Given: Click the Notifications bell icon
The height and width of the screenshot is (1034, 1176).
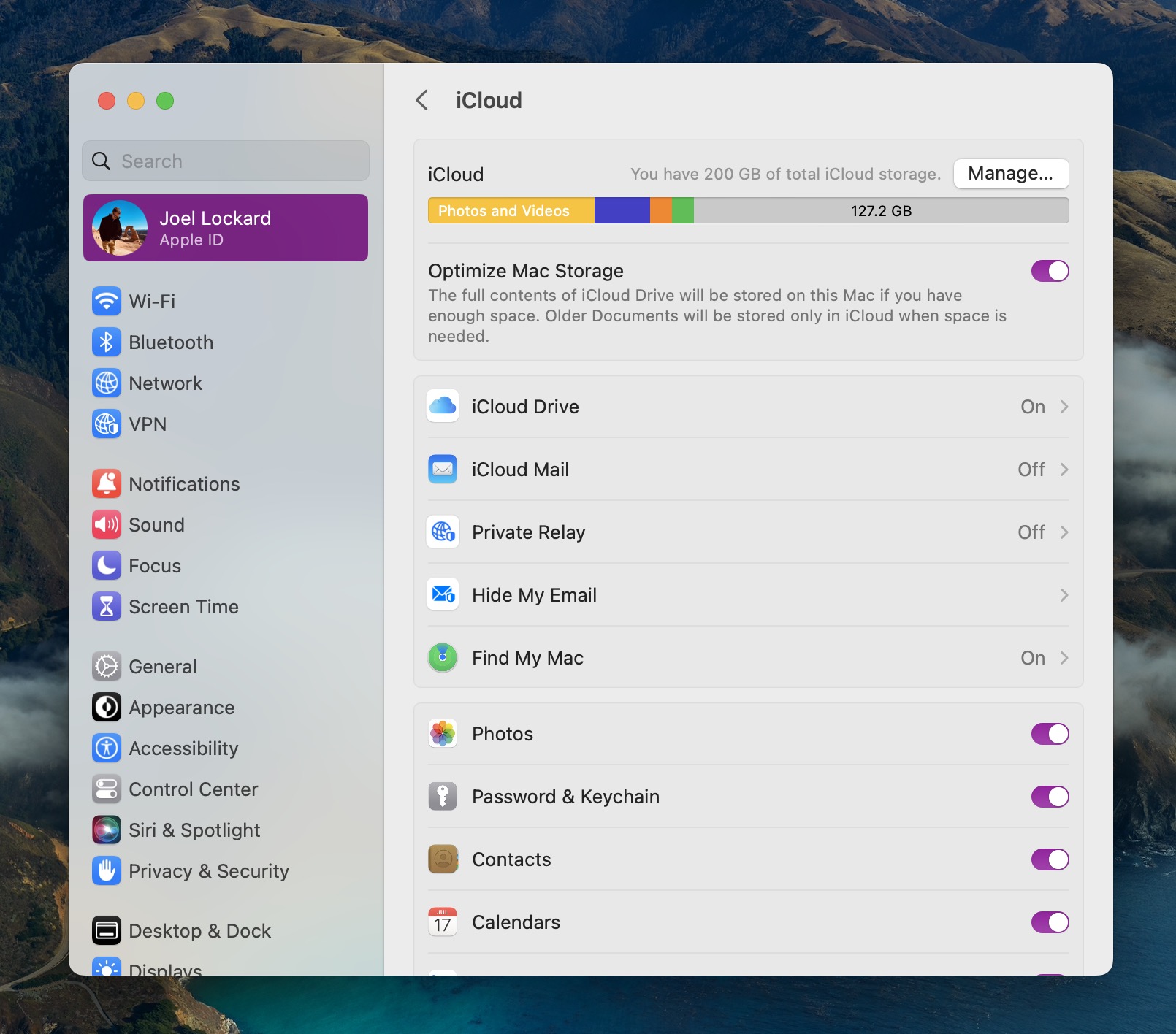Looking at the screenshot, I should pyautogui.click(x=107, y=483).
